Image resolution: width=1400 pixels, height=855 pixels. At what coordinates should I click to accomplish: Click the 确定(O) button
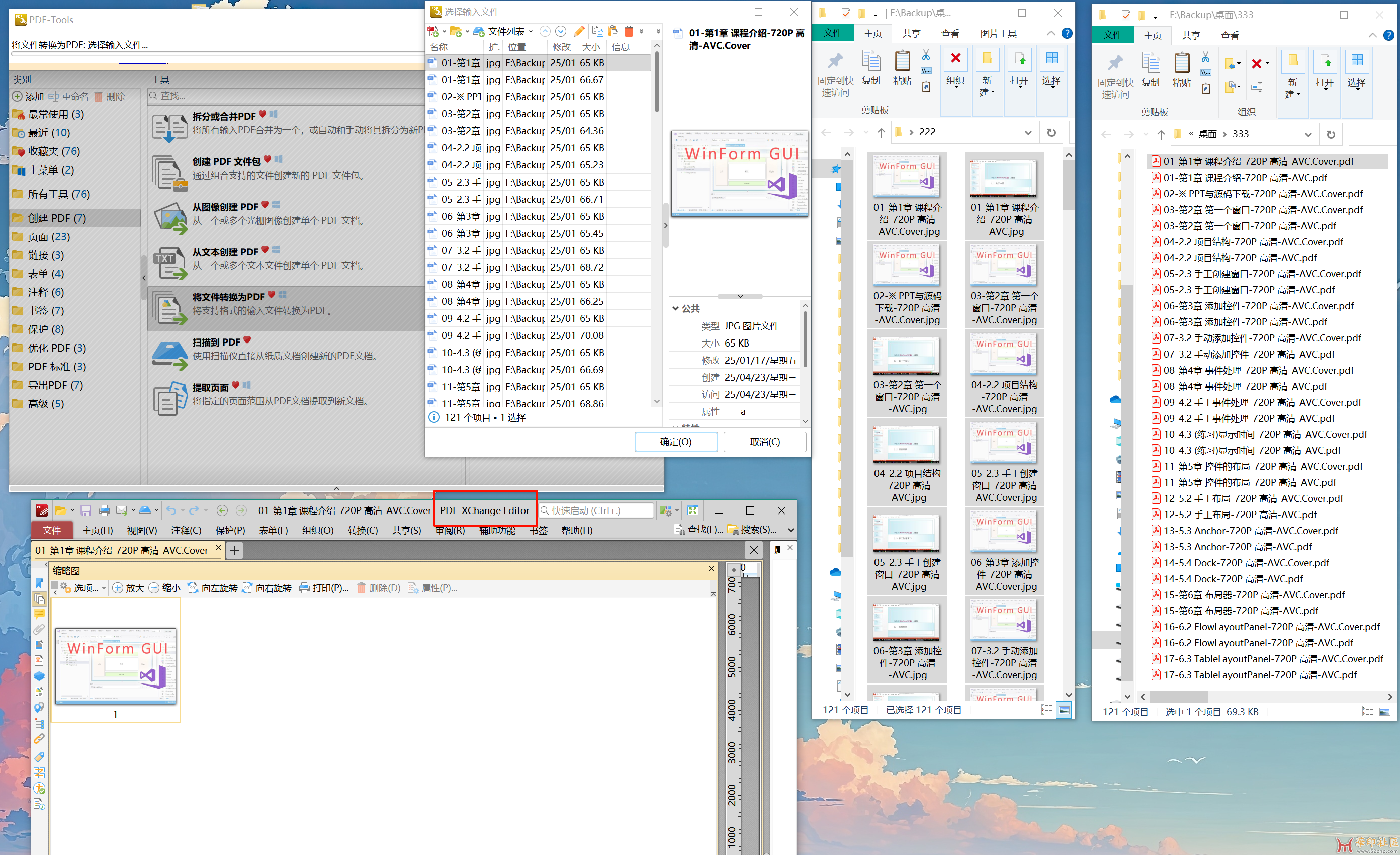(675, 442)
